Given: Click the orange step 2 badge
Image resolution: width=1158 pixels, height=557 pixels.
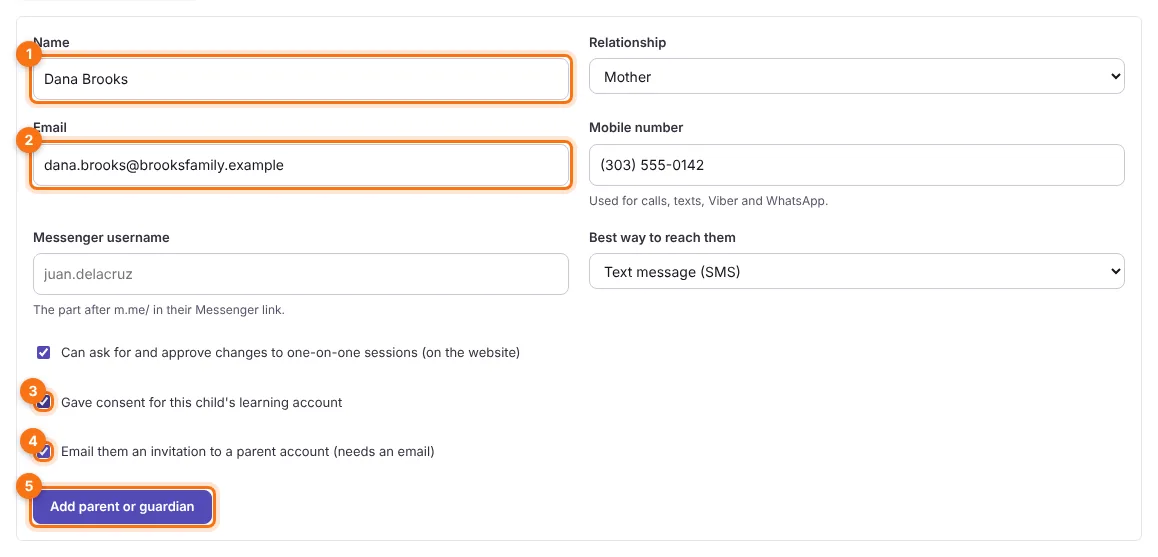Looking at the screenshot, I should tap(30, 140).
